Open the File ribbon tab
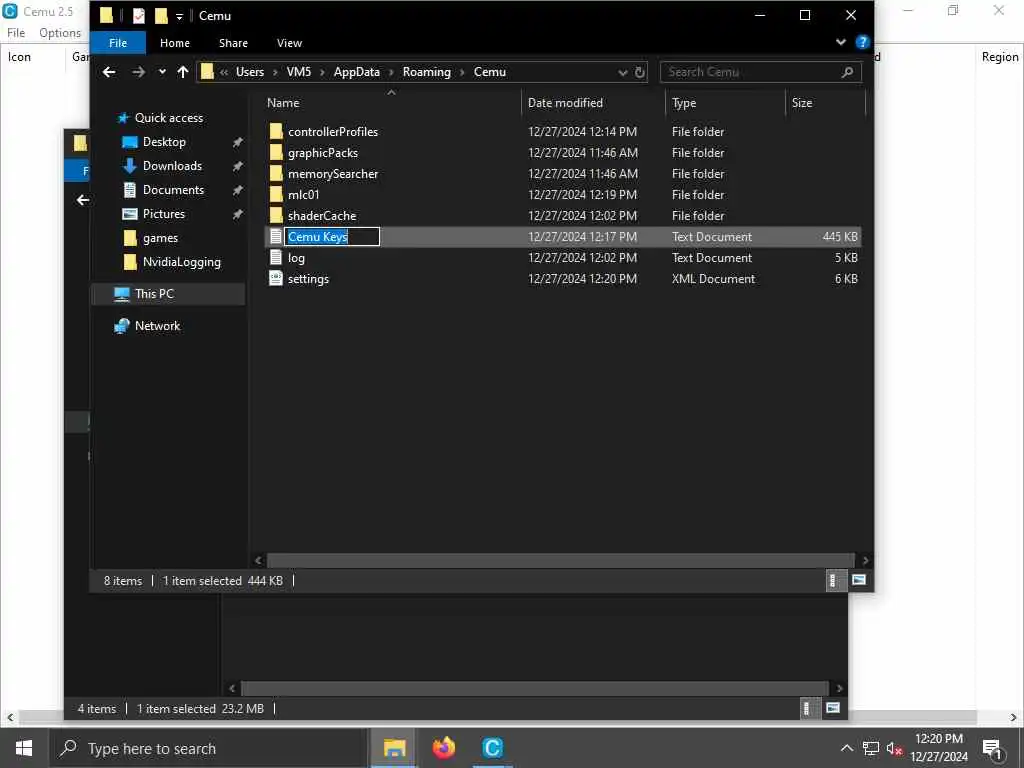The image size is (1024, 768). 118,43
